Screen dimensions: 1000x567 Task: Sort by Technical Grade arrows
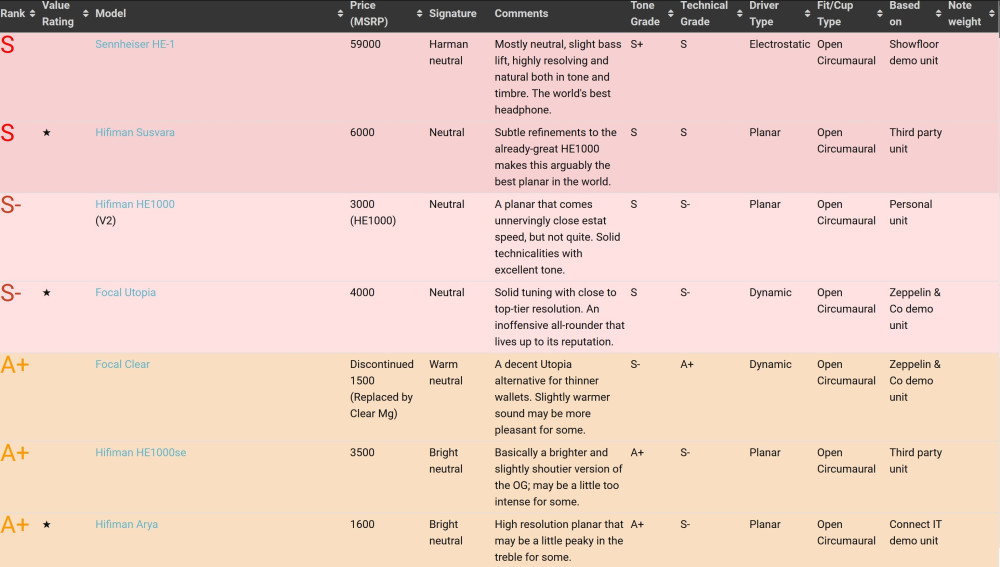click(x=739, y=13)
